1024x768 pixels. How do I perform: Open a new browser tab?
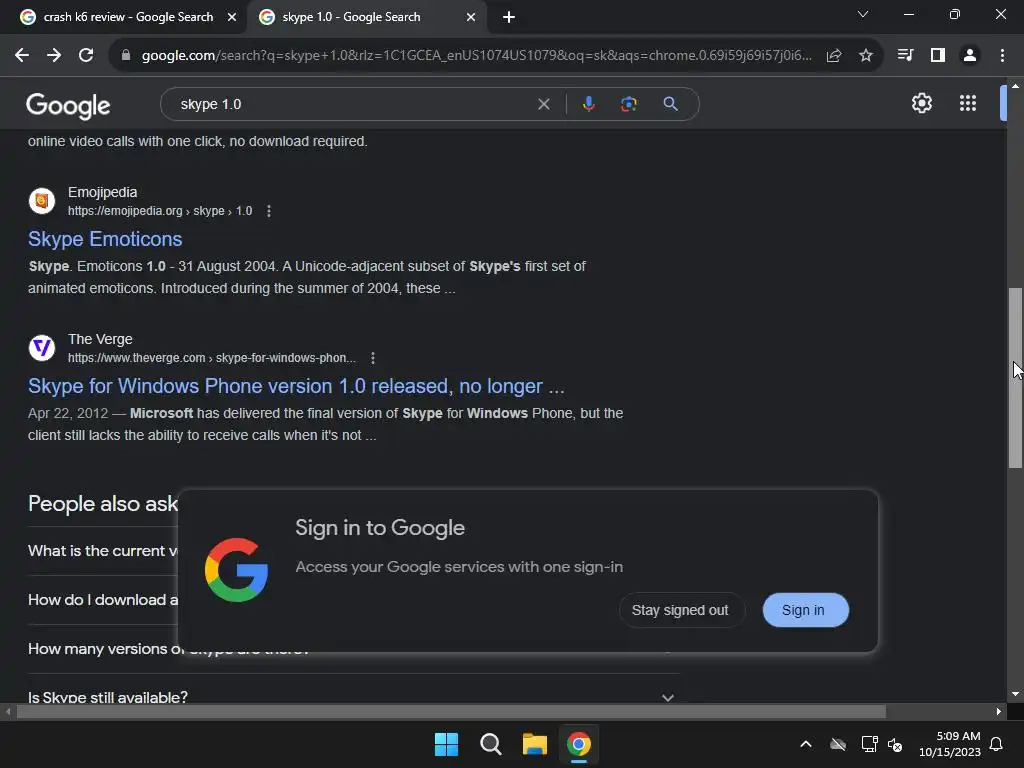tap(509, 17)
